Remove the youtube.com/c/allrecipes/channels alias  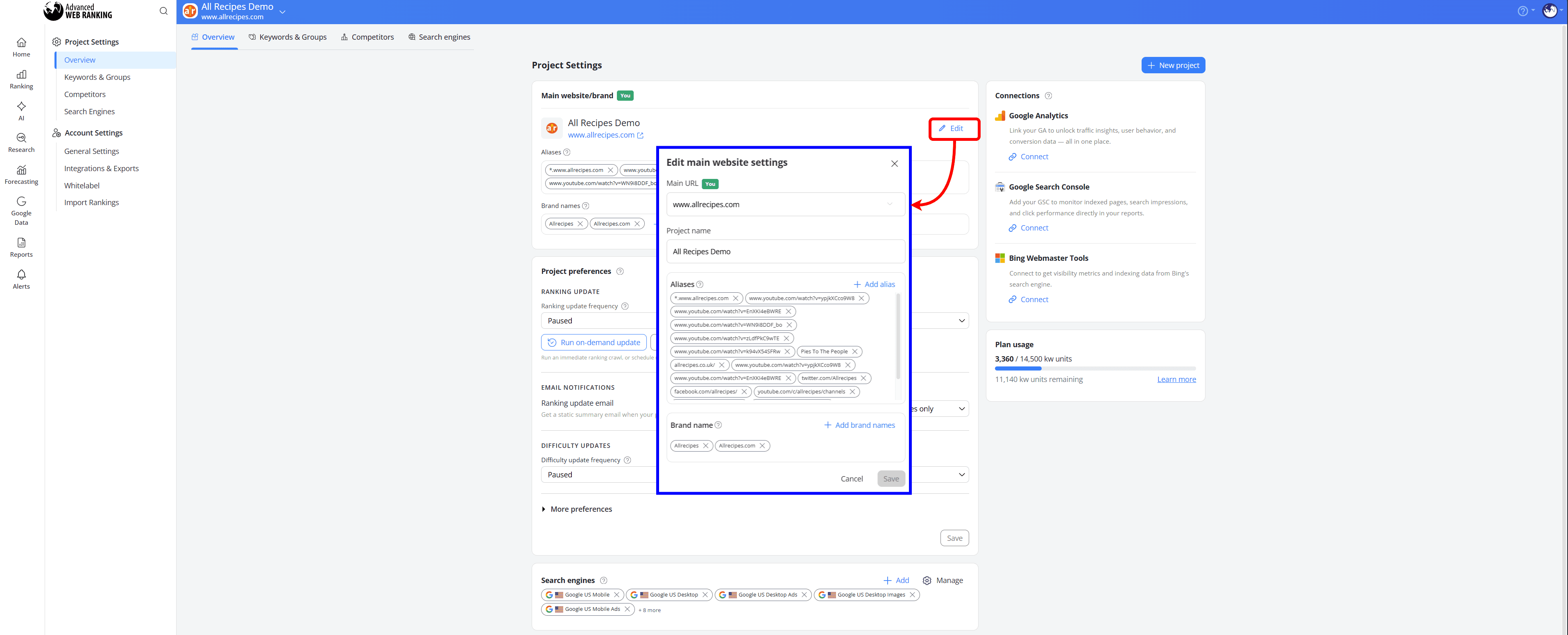tap(852, 392)
